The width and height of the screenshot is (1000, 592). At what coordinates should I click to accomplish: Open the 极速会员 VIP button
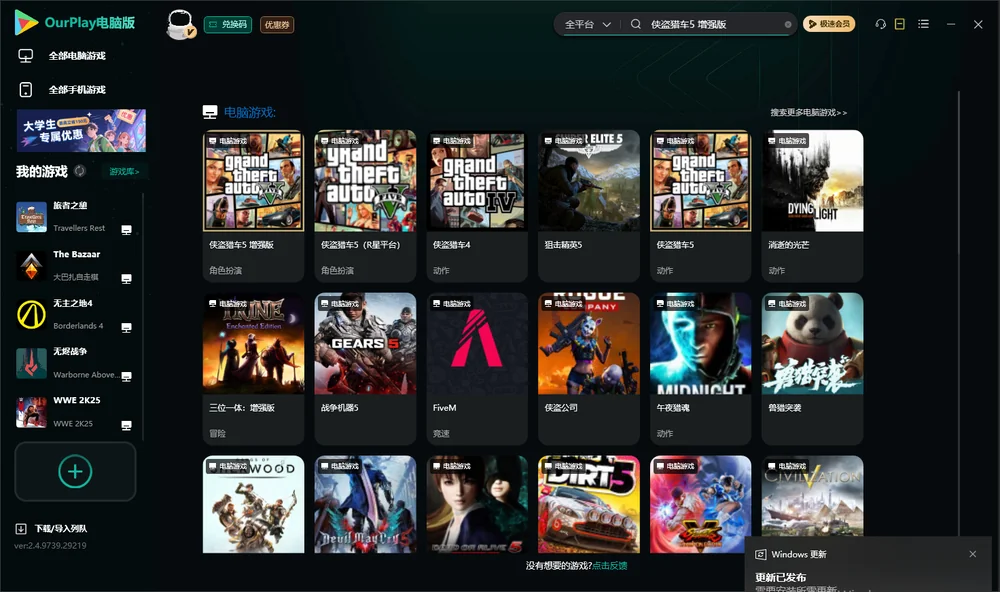point(828,24)
